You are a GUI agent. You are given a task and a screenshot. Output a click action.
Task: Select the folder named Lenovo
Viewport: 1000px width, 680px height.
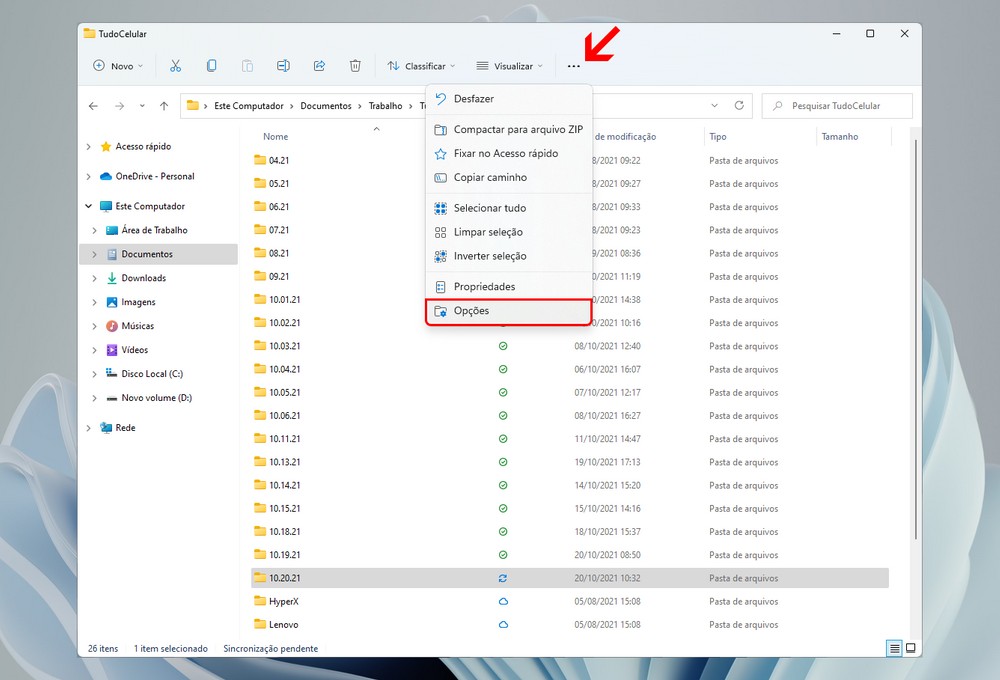tap(283, 625)
